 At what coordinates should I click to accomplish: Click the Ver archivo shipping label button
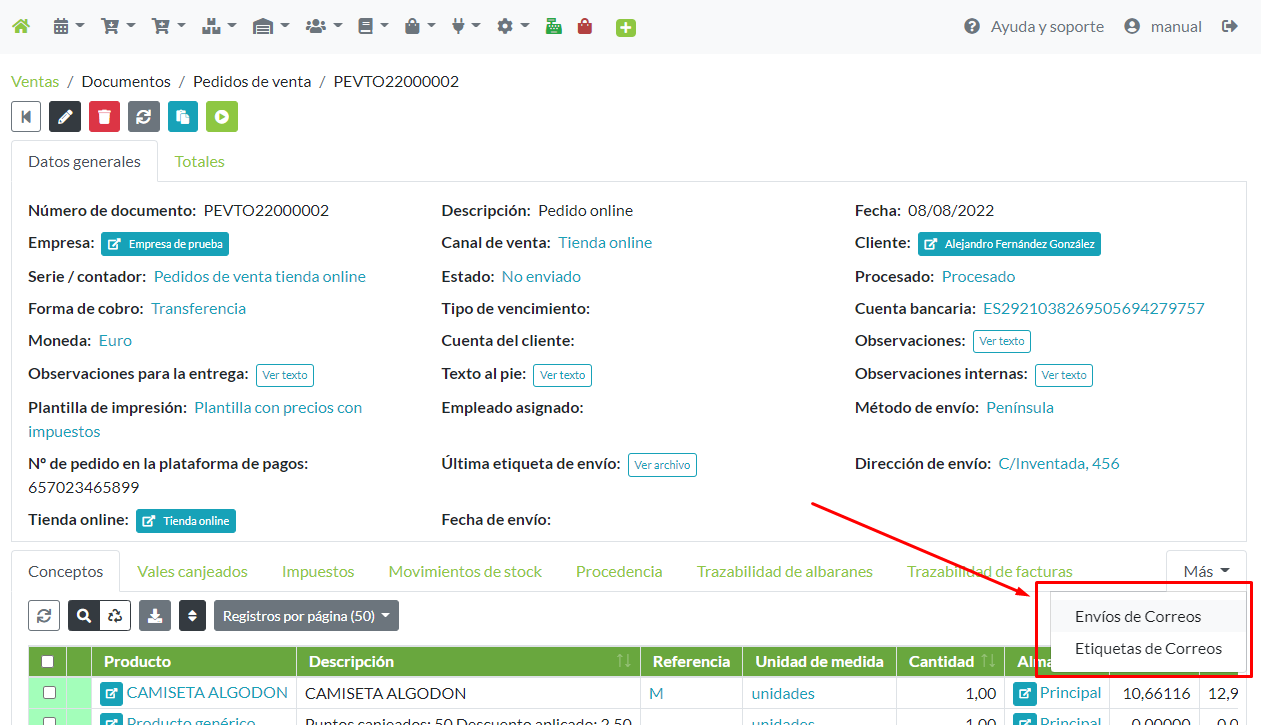[662, 465]
